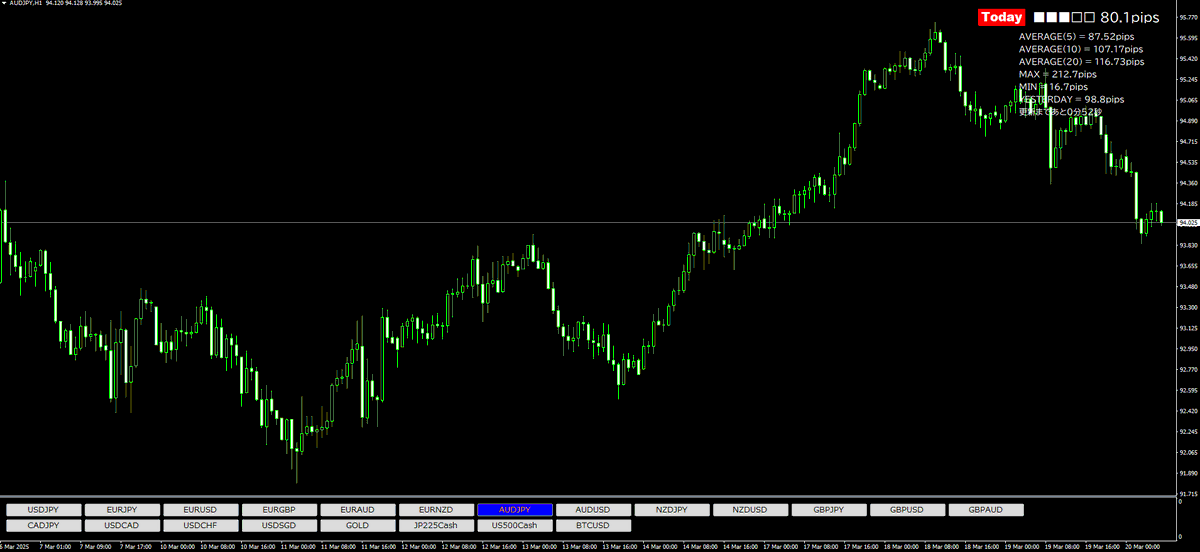Click the AUDJPY,H1 chart title text
This screenshot has width=1200, height=552.
[27, 3]
